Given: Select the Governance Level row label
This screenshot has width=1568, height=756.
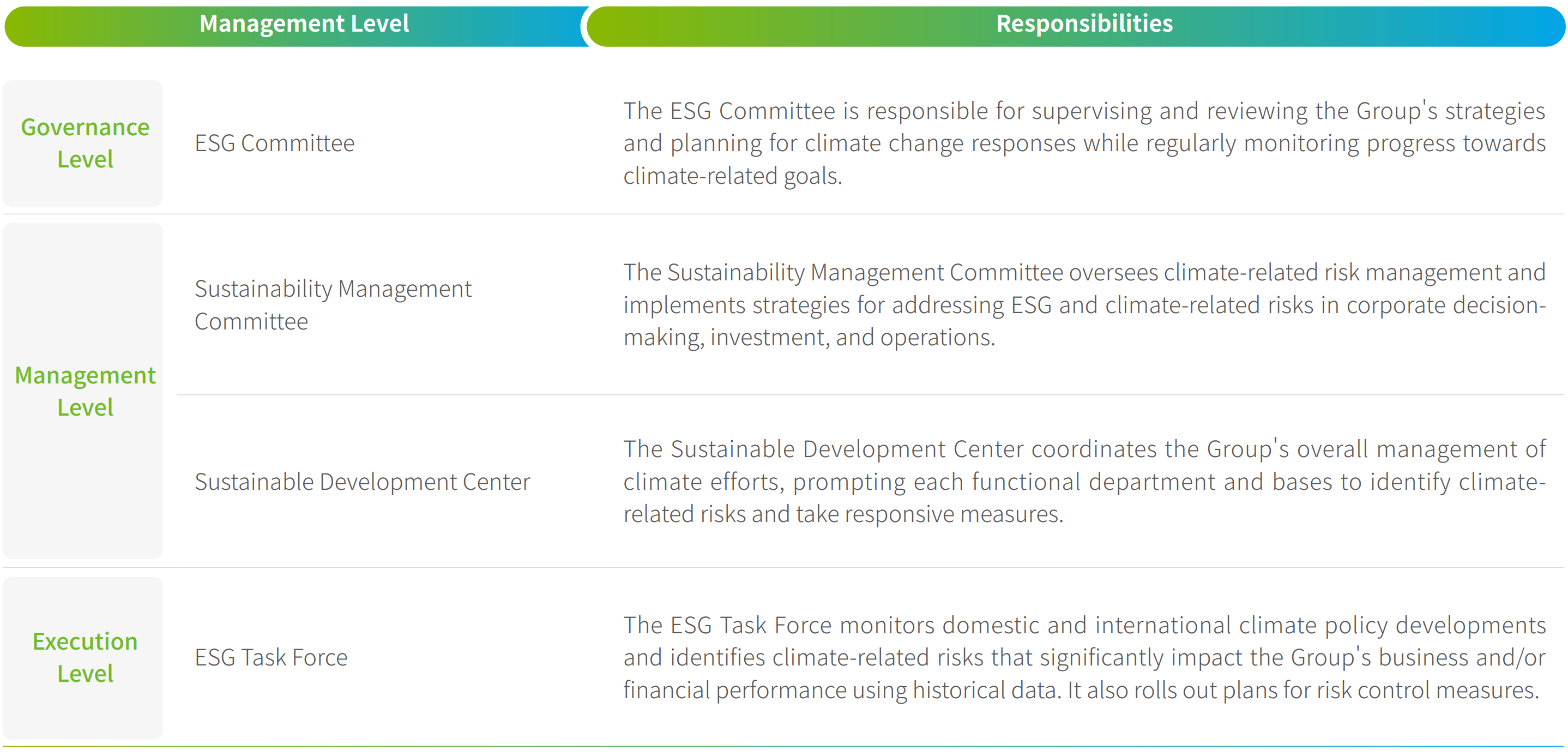Looking at the screenshot, I should [x=85, y=143].
